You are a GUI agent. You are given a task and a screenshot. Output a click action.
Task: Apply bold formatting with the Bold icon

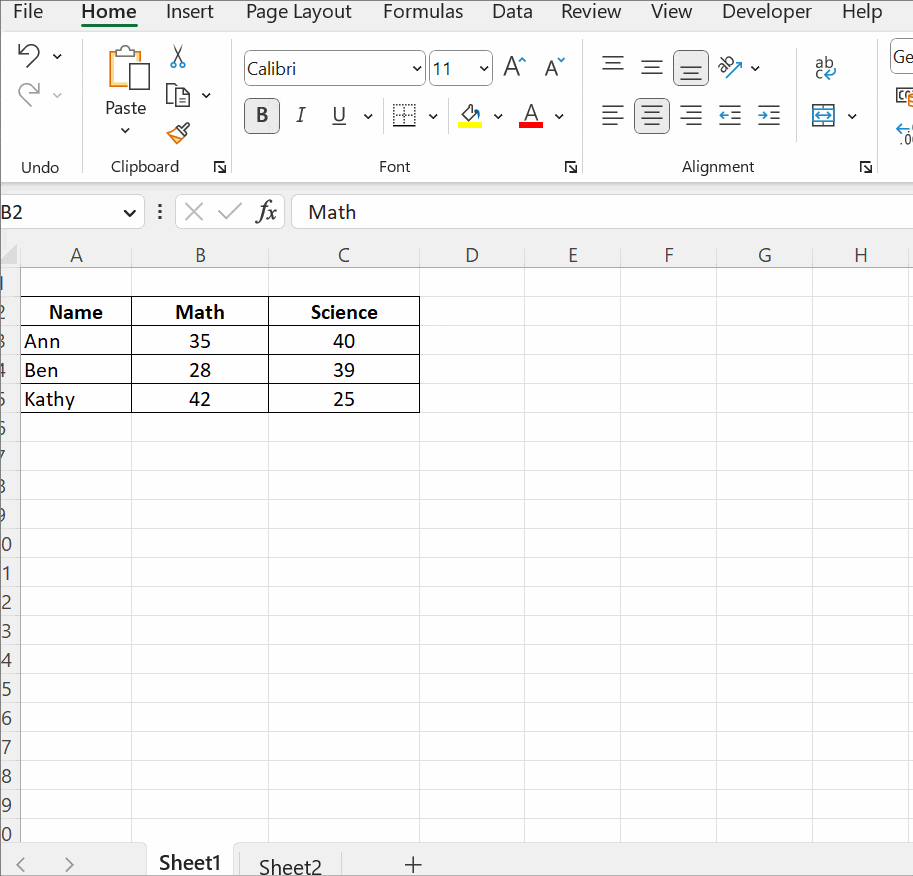(x=261, y=115)
